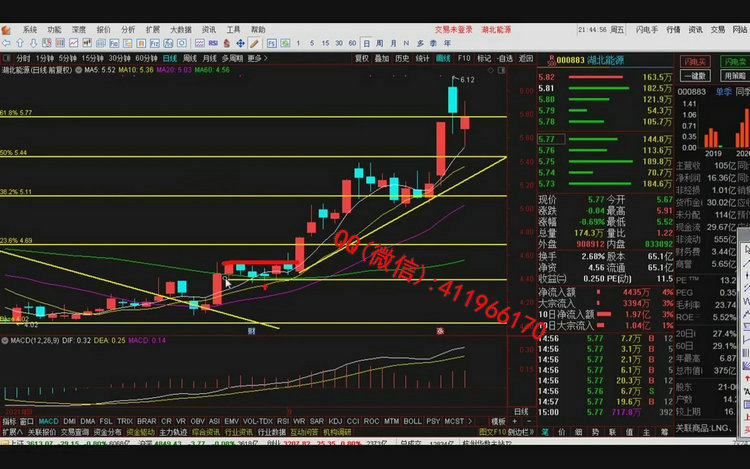This screenshot has width=750, height=469.
Task: Click the up arrow toolbar icon
Action: [x=20, y=44]
